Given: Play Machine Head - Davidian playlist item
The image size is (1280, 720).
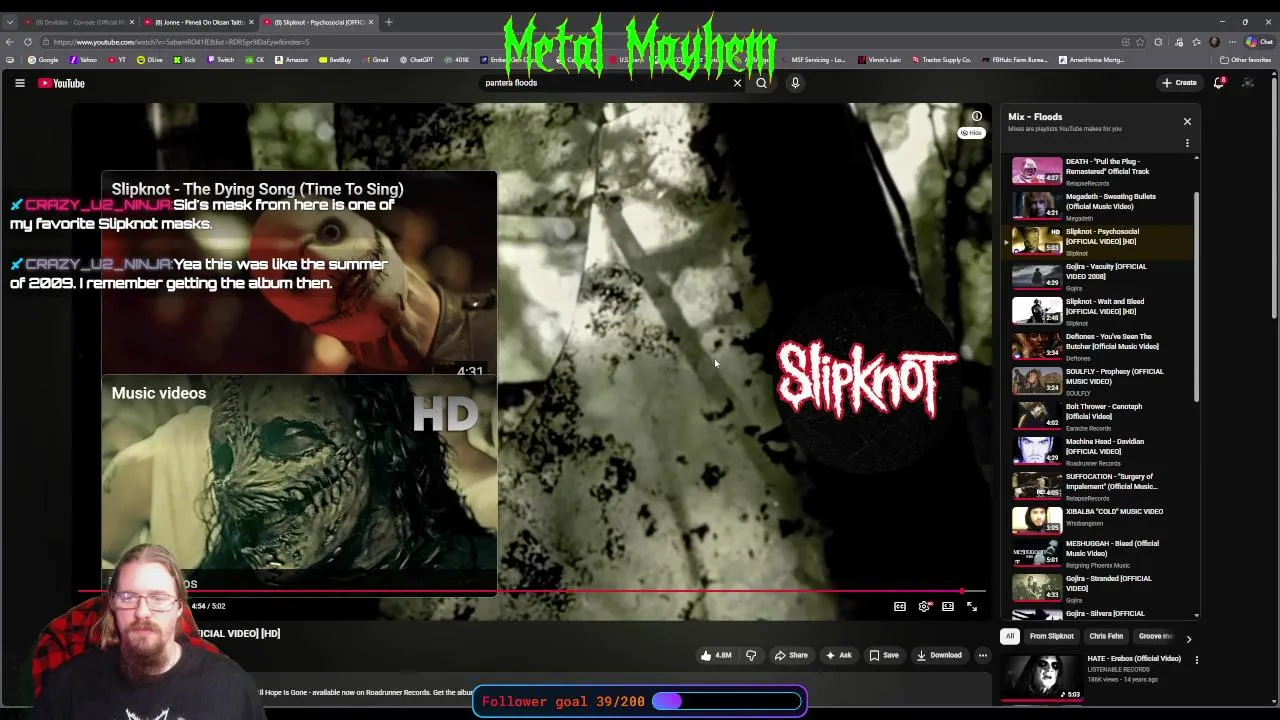Looking at the screenshot, I should click(1100, 451).
